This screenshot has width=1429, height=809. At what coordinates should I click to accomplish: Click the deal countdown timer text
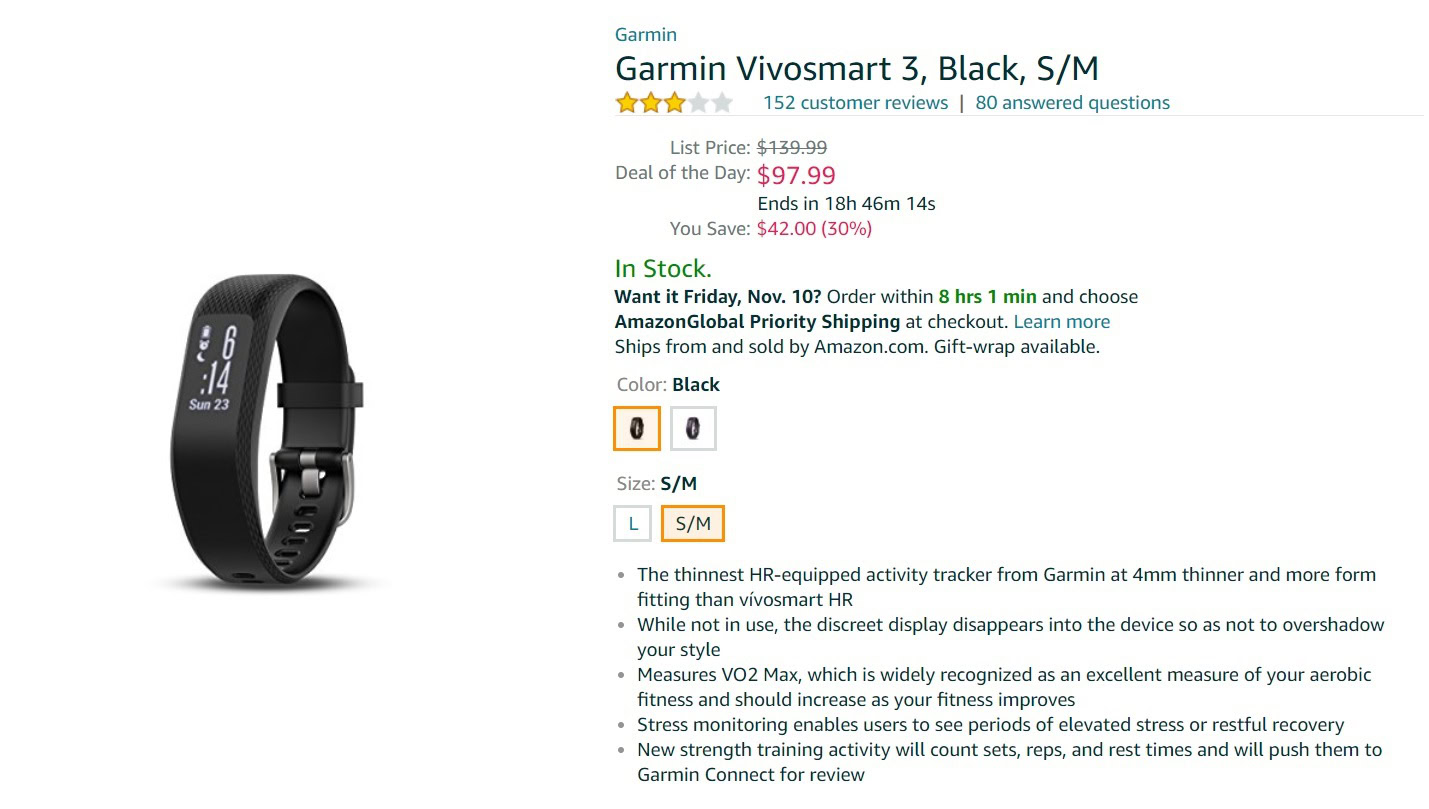(x=846, y=204)
